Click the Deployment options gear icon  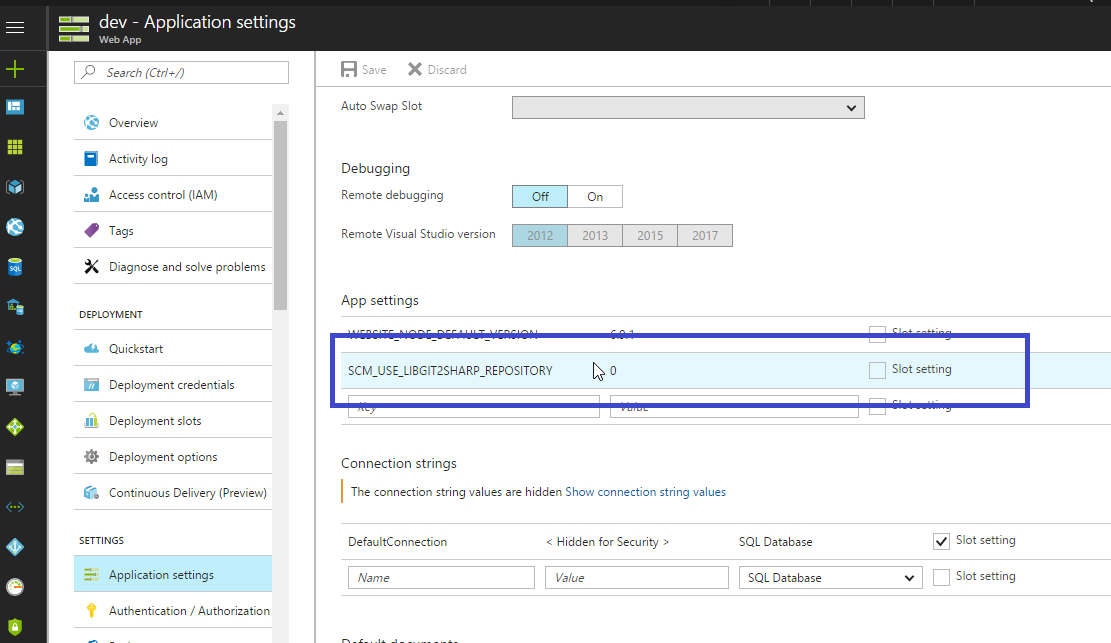click(92, 457)
